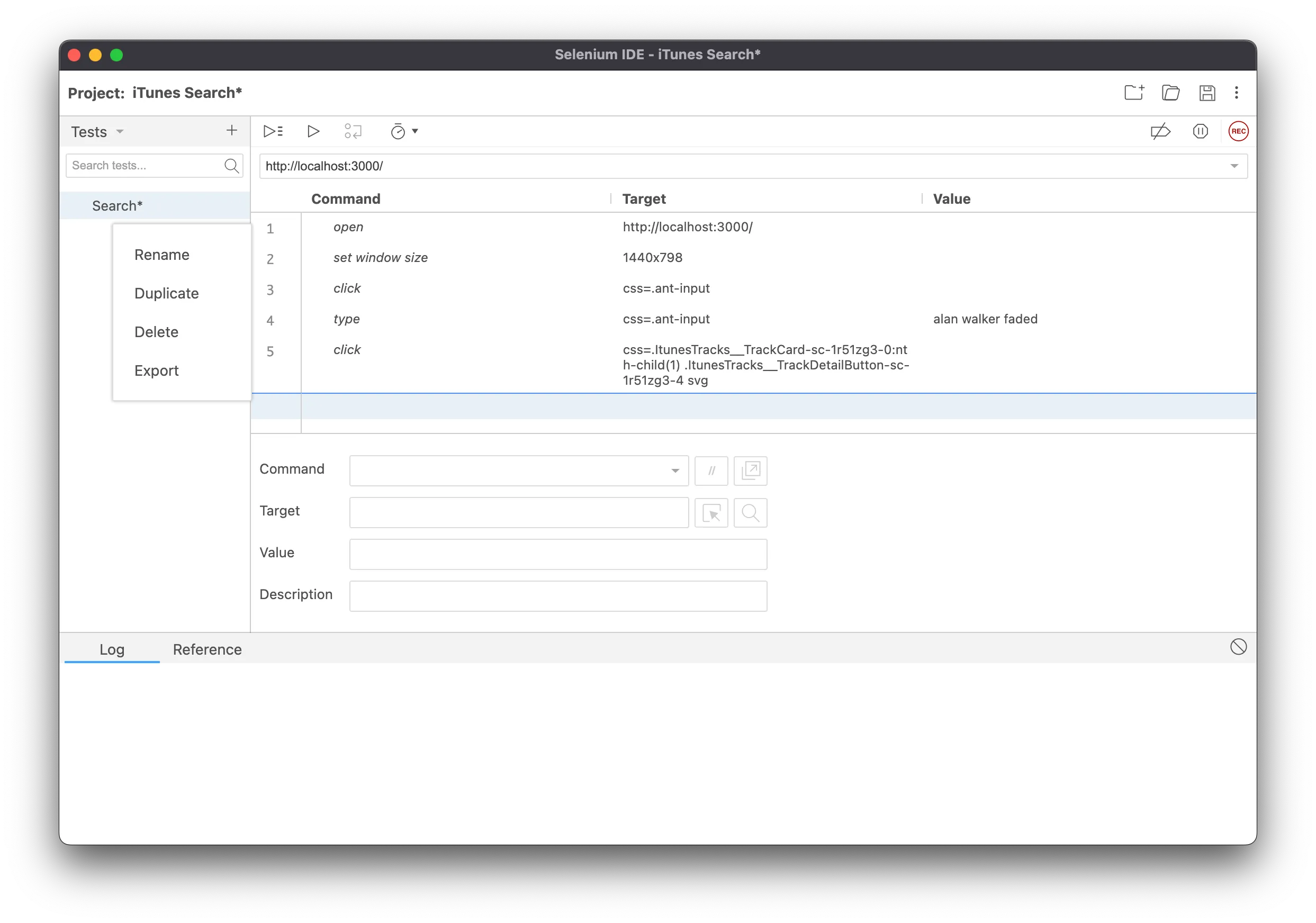Screen dimensions: 1316x923
Task: Start recording with REC button
Action: tap(1239, 131)
